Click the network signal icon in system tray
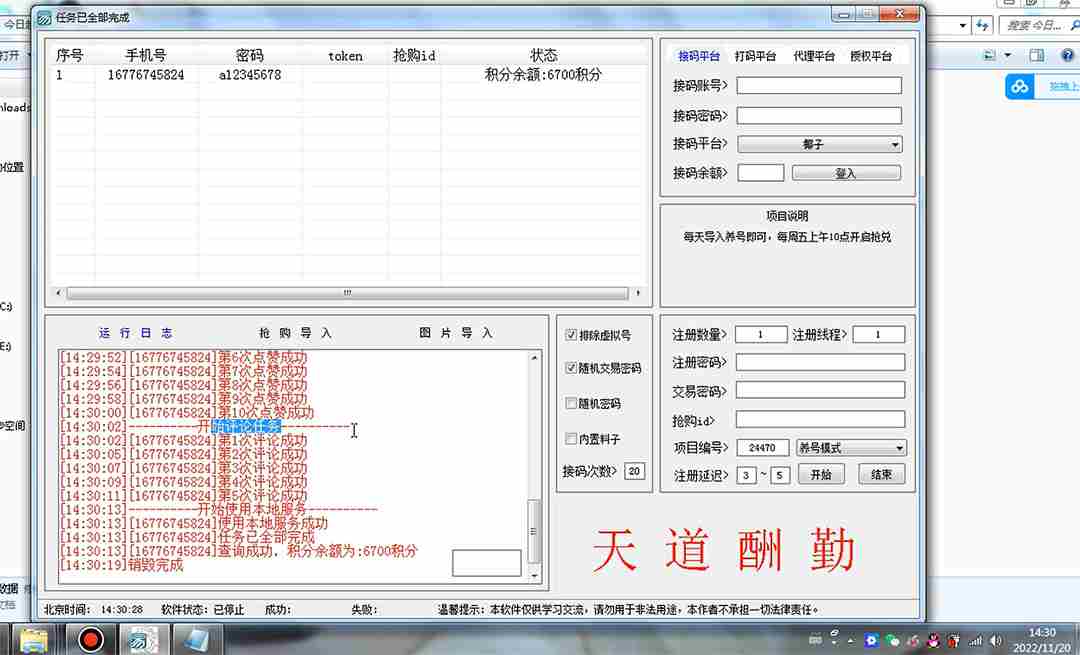 [x=975, y=641]
